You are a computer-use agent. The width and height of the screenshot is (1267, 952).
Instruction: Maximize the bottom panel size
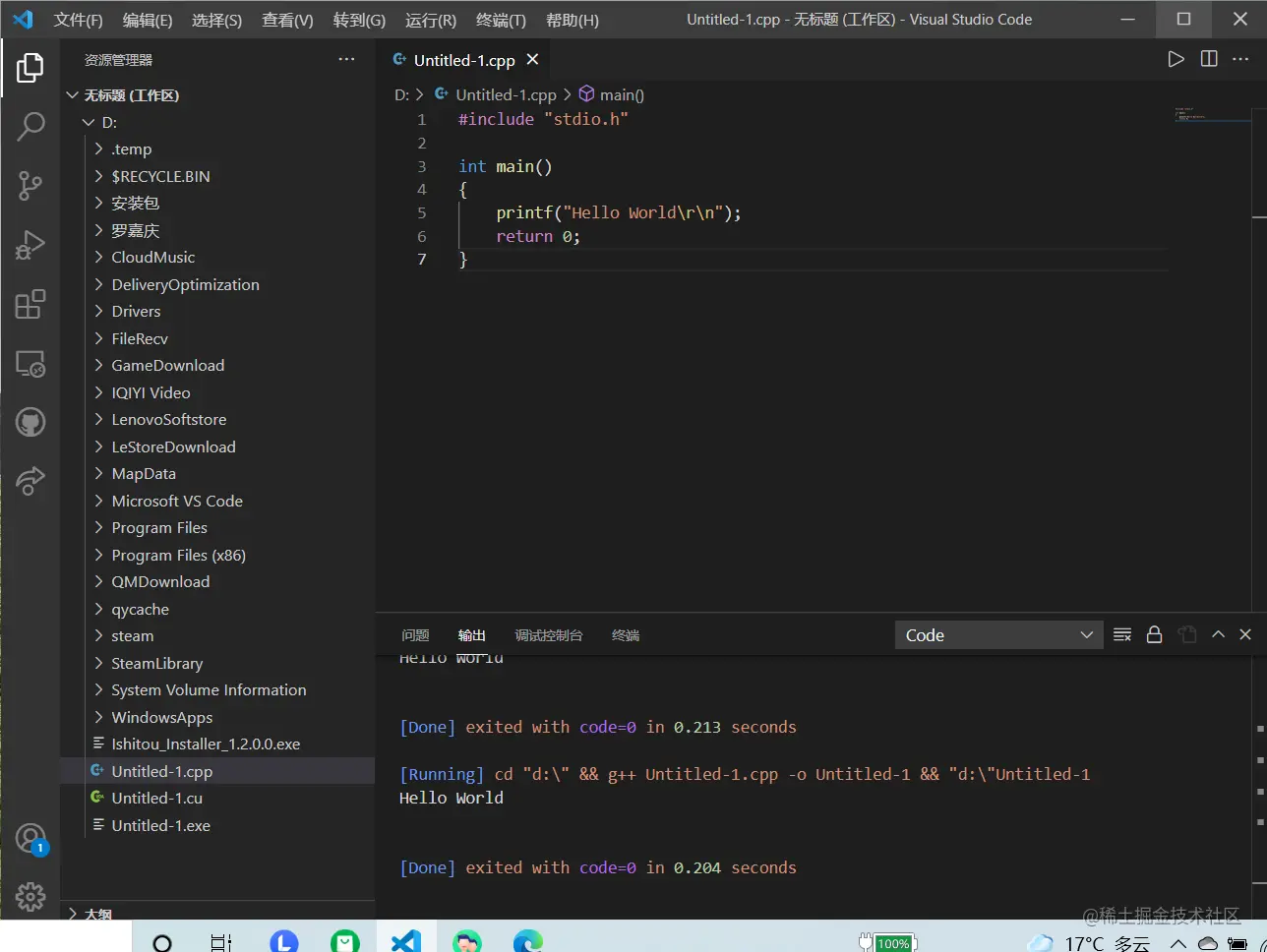(1218, 635)
